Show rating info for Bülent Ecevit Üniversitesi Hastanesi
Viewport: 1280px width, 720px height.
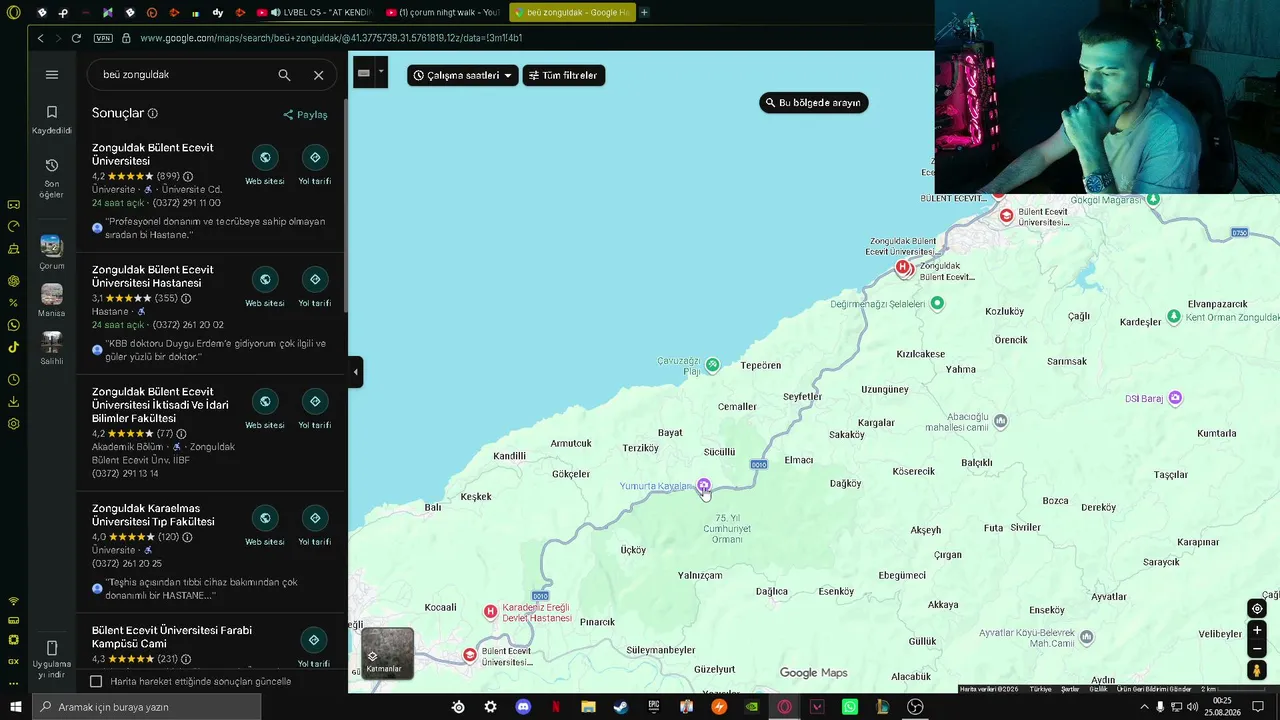point(186,298)
